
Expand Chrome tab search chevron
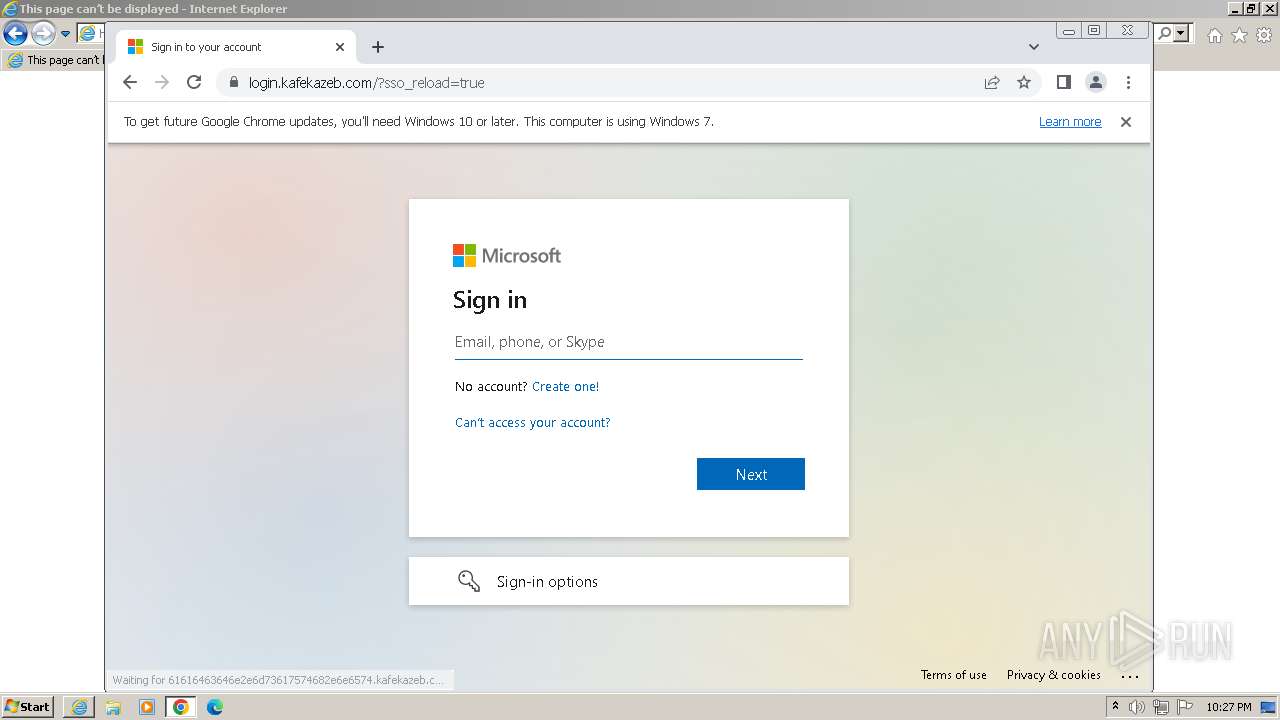(x=1034, y=47)
